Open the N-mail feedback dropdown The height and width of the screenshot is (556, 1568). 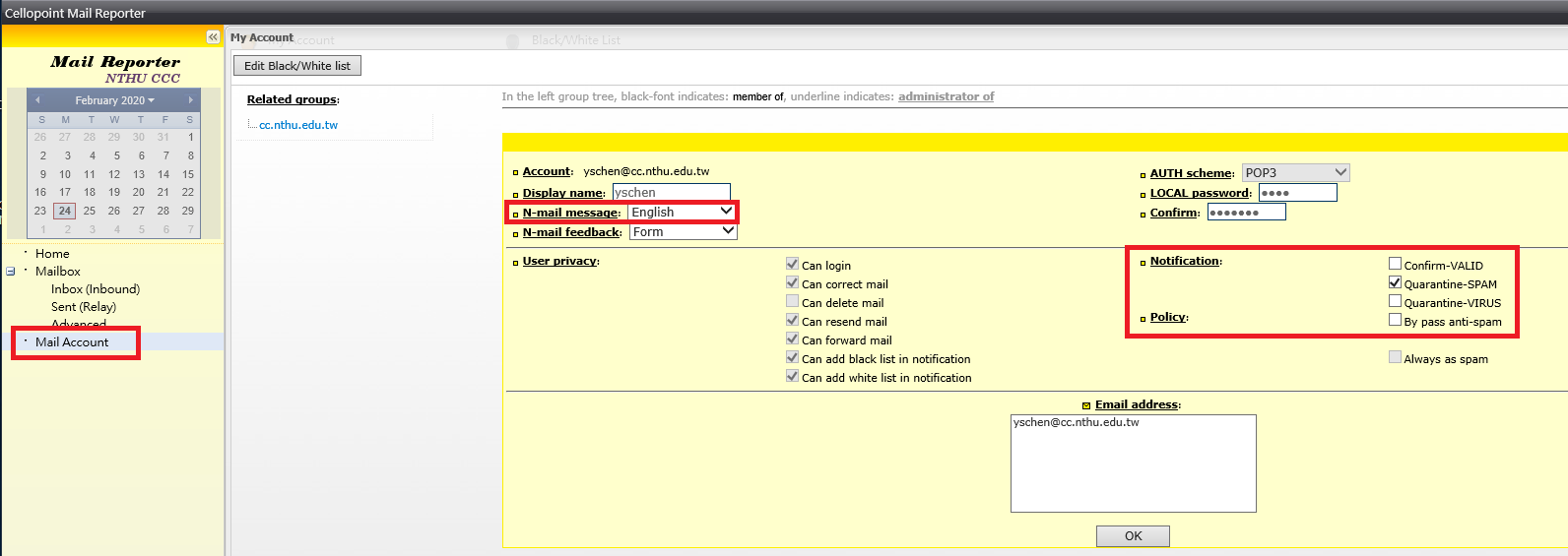(683, 232)
